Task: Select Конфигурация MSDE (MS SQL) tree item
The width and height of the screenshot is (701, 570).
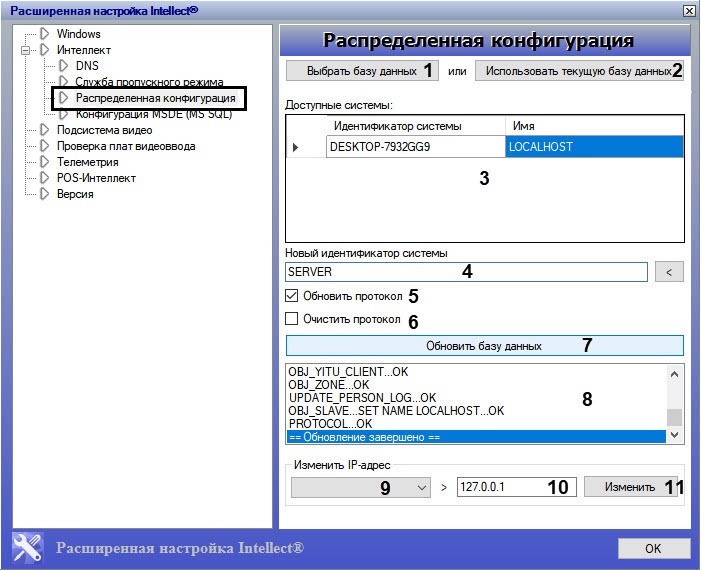Action: 153,114
